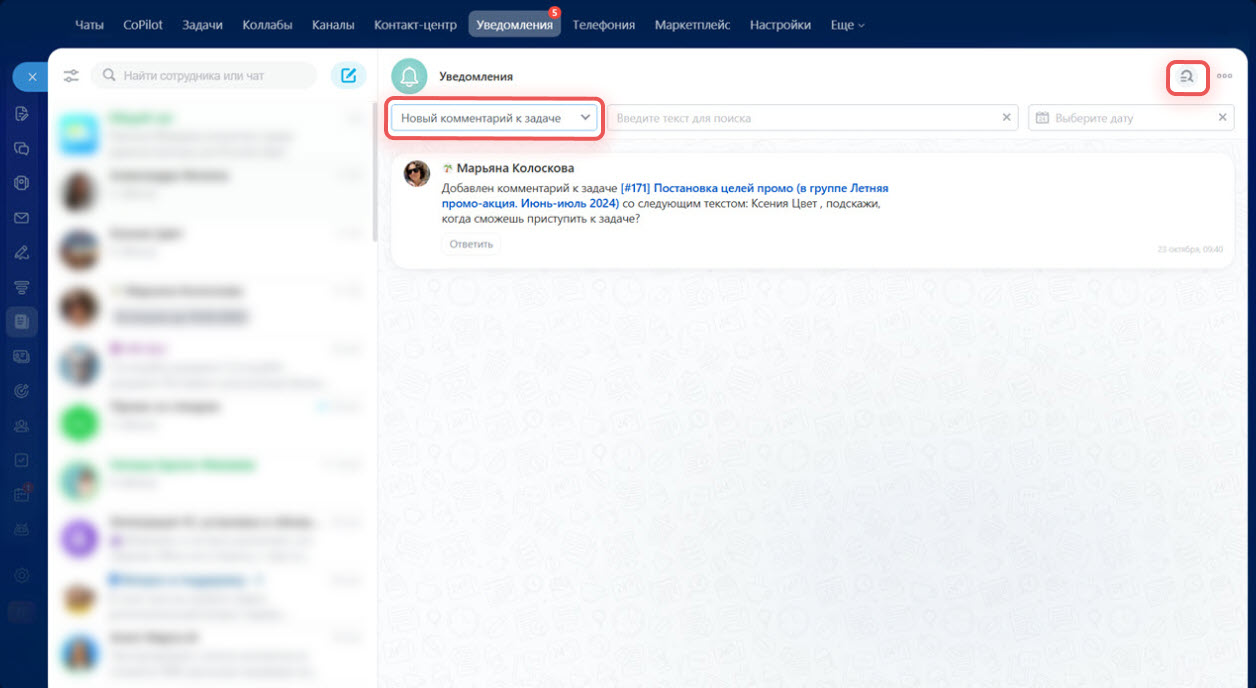Open the three-dots menu in notifications header
The height and width of the screenshot is (688, 1256).
click(1224, 77)
